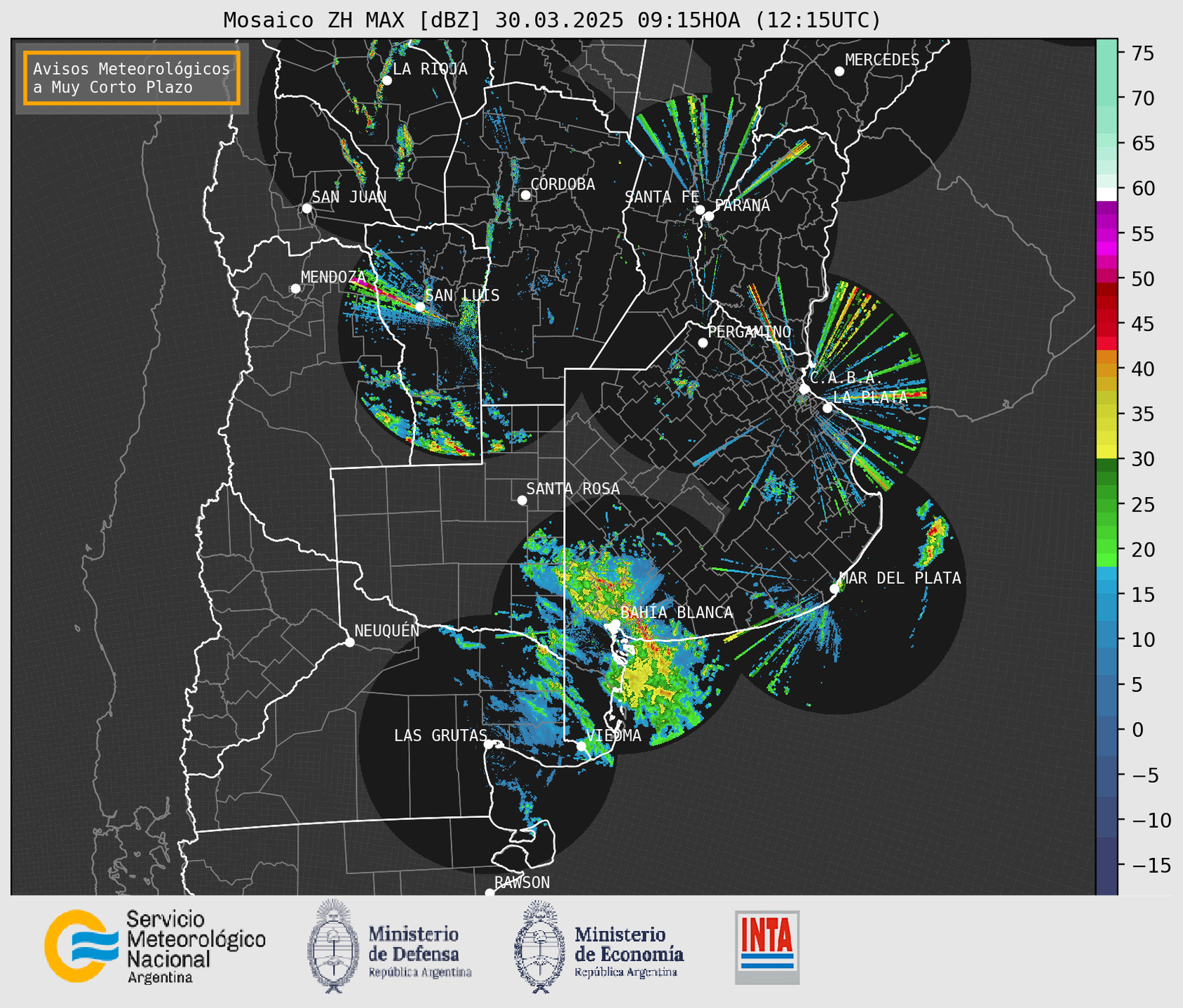Click the 0 scale label
Screen dimensions: 1183x1008
point(1137,730)
